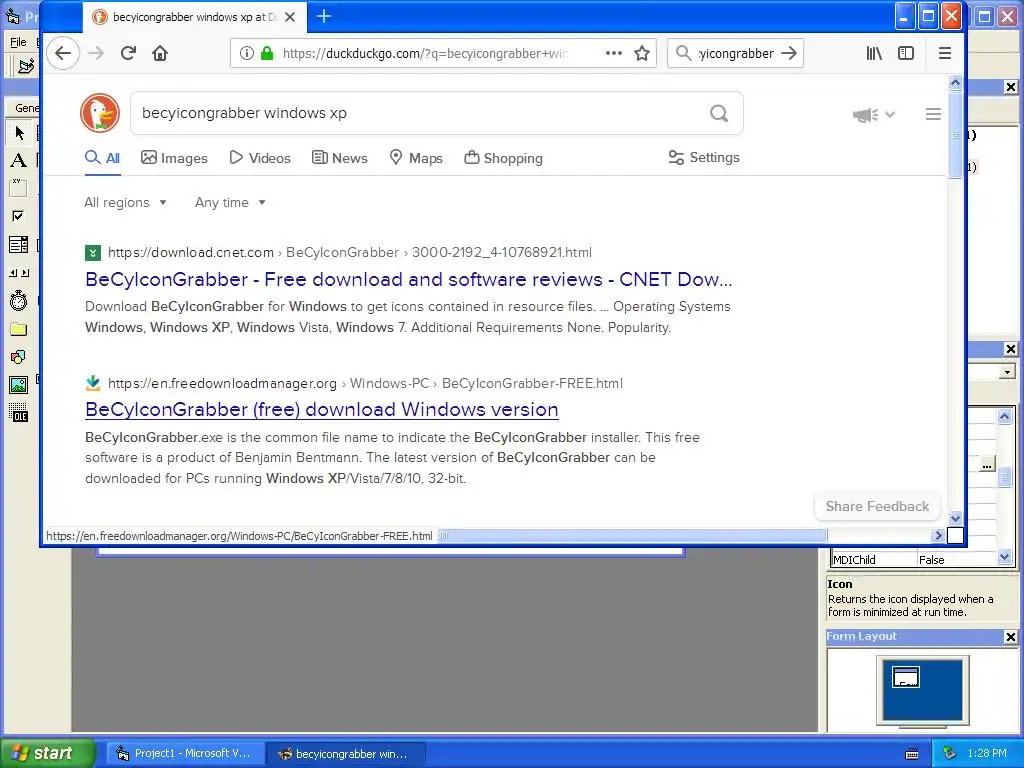The width and height of the screenshot is (1024, 768).
Task: Select the Pointer tool in VB toolbox
Action: (19, 133)
